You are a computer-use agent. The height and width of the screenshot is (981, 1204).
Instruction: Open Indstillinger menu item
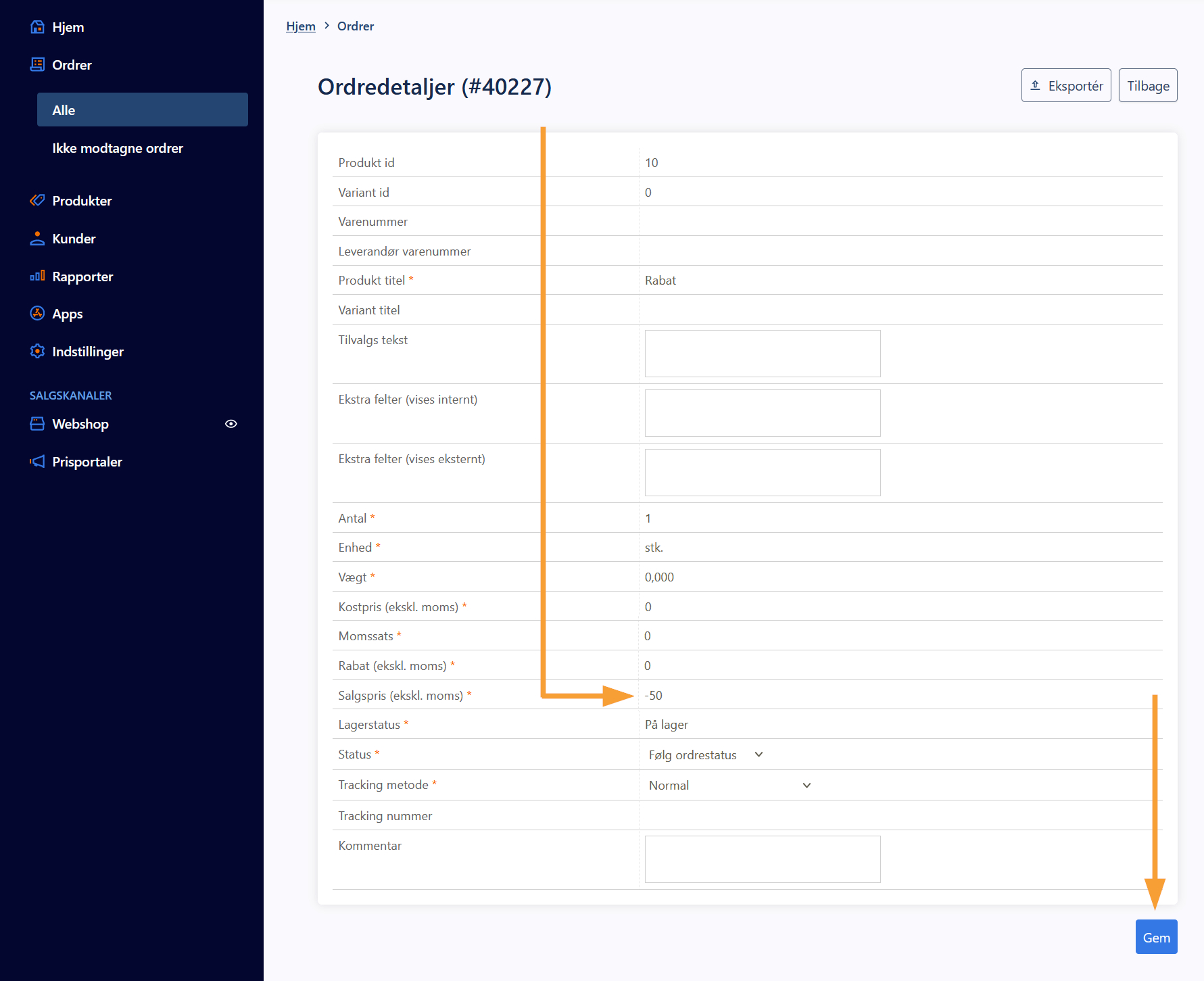(x=88, y=352)
